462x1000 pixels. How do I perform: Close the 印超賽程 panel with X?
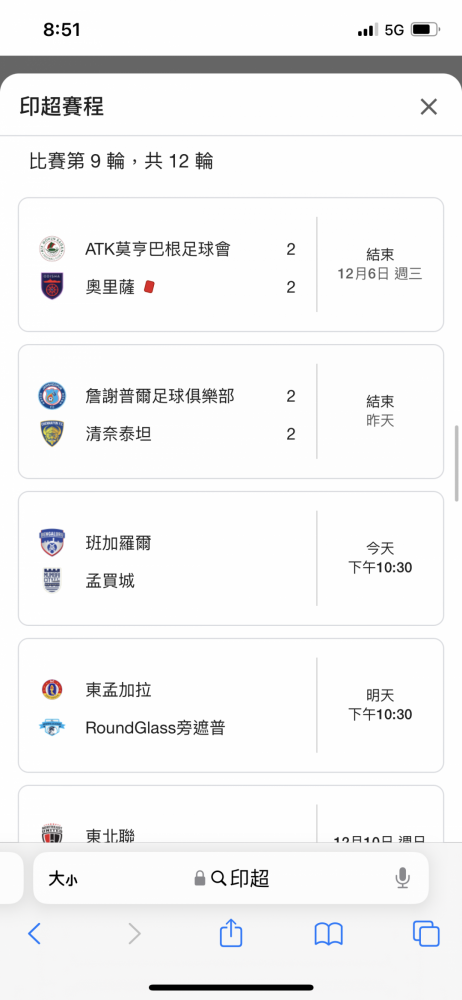pyautogui.click(x=428, y=107)
